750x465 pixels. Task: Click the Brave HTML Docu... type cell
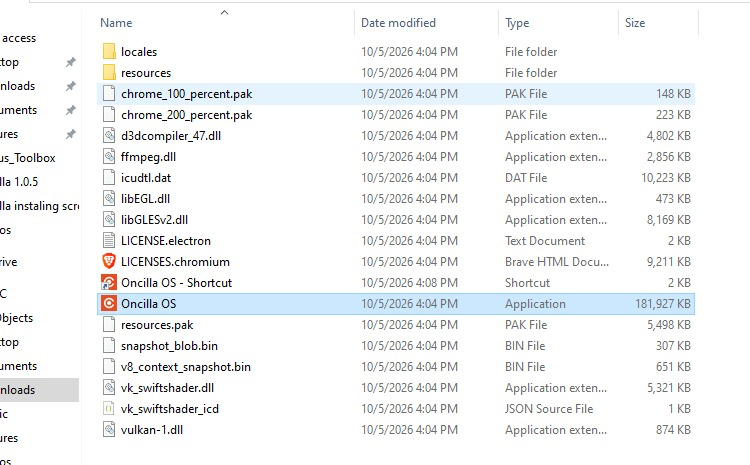[x=557, y=262]
